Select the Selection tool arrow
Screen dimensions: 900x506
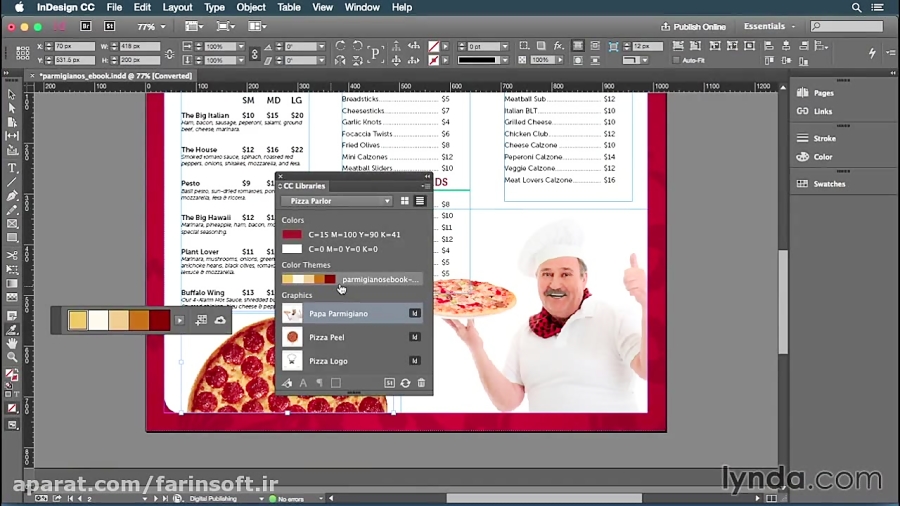click(12, 95)
